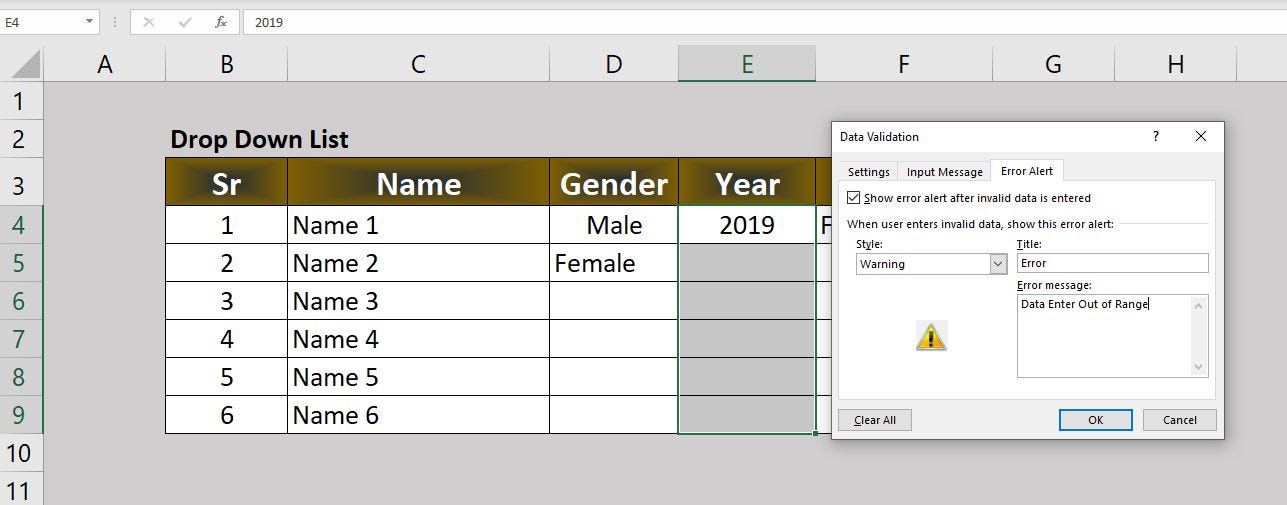Select row 10 header
The width and height of the screenshot is (1287, 505).
point(21,453)
